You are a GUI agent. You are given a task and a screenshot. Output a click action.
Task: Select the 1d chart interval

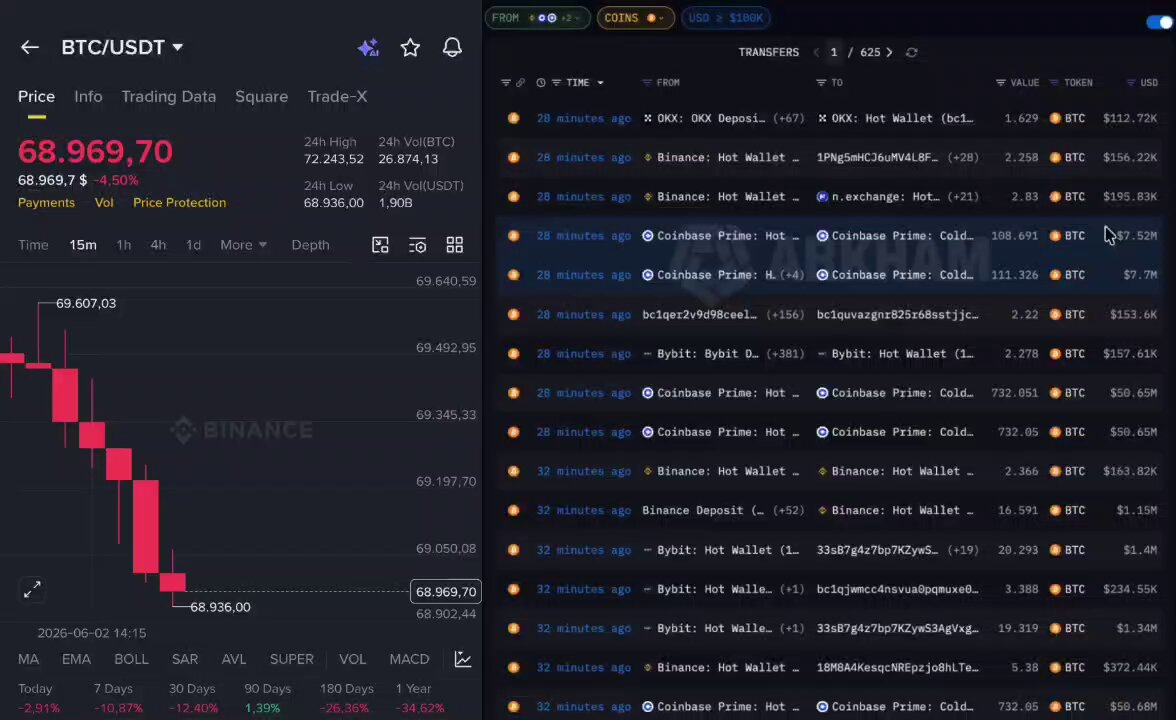pos(194,245)
